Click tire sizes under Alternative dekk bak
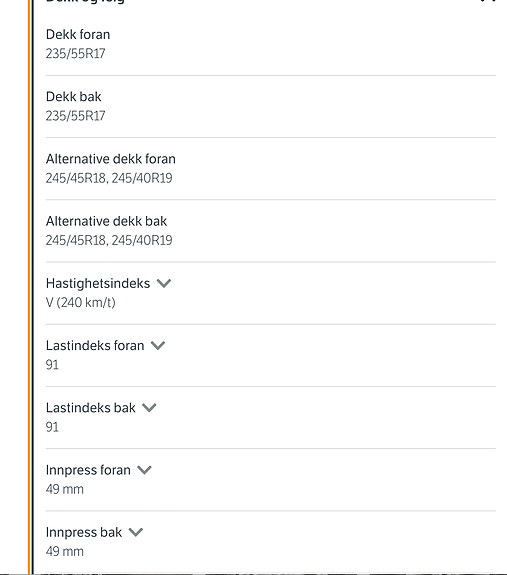Image resolution: width=507 pixels, height=575 pixels. click(x=109, y=240)
